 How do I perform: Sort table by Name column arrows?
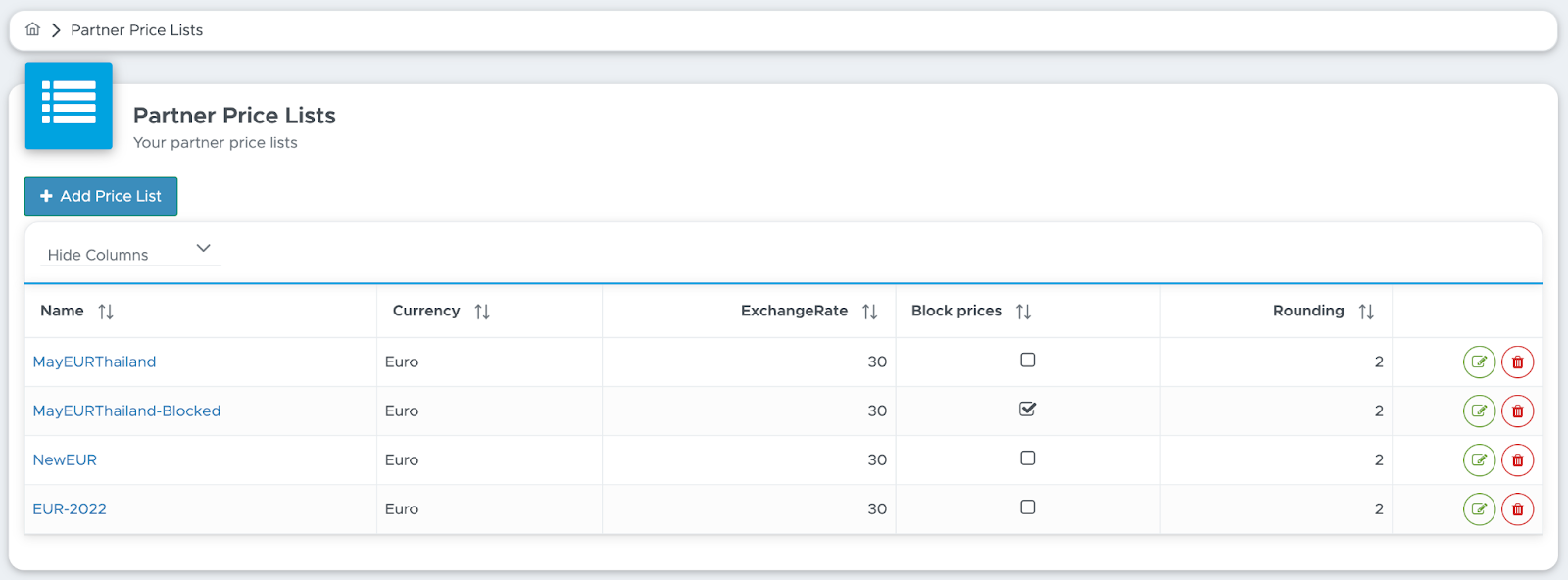click(106, 312)
